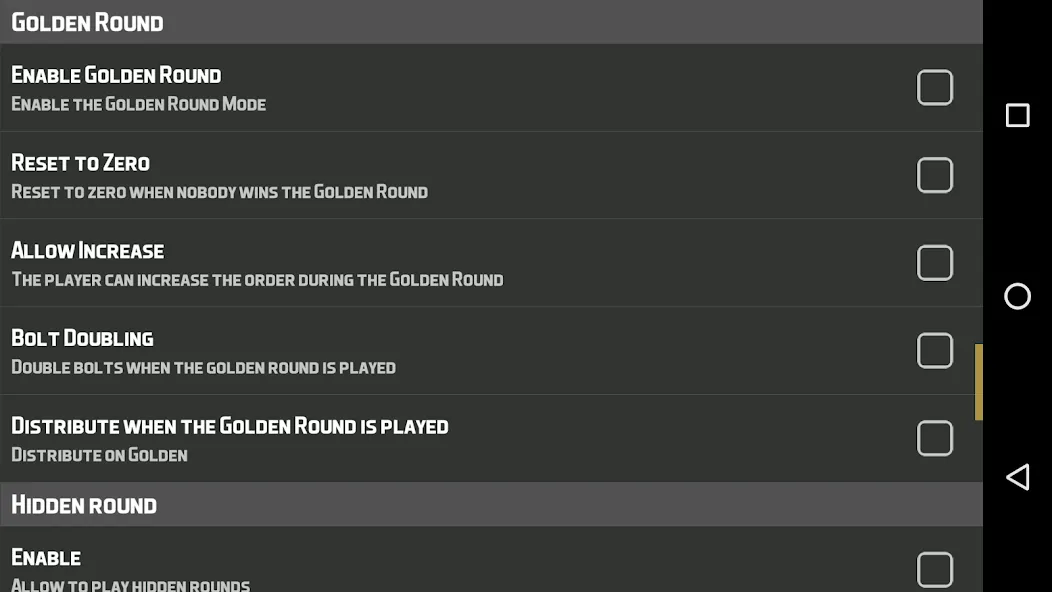Tap the Distribute on Golden description
Image resolution: width=1052 pixels, height=592 pixels.
click(99, 455)
